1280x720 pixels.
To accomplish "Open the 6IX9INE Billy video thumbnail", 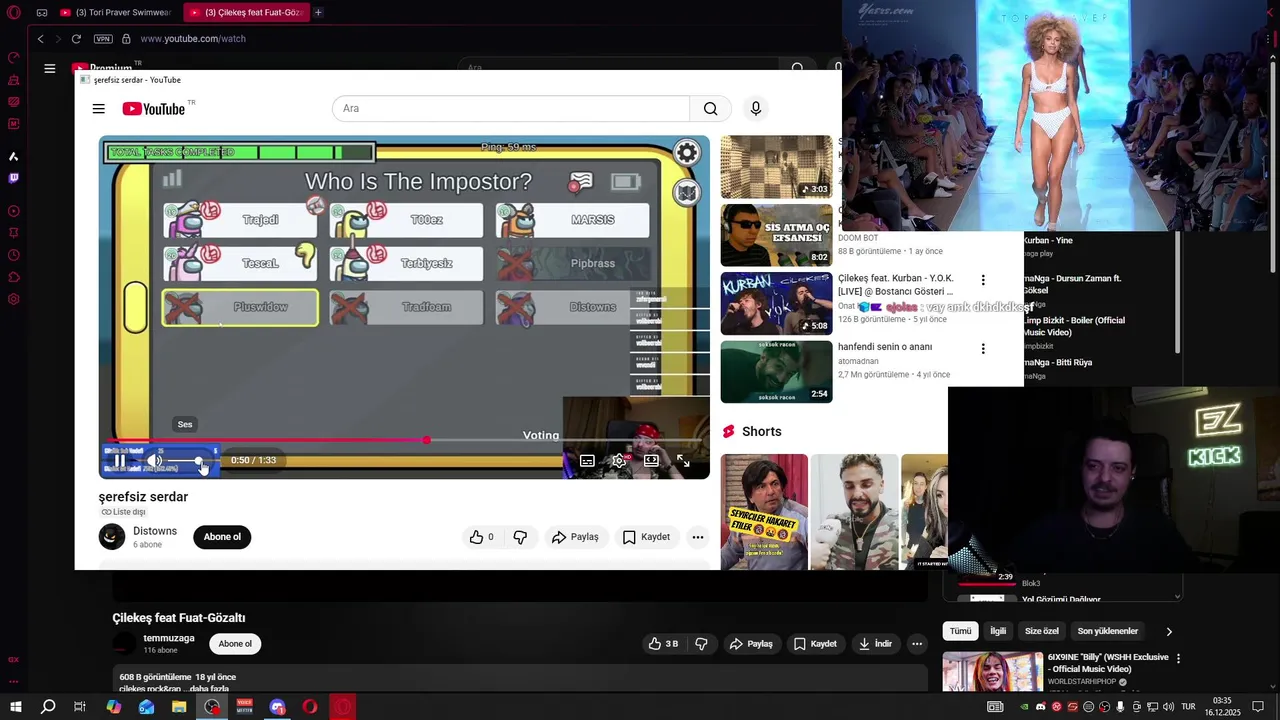I will (x=993, y=672).
